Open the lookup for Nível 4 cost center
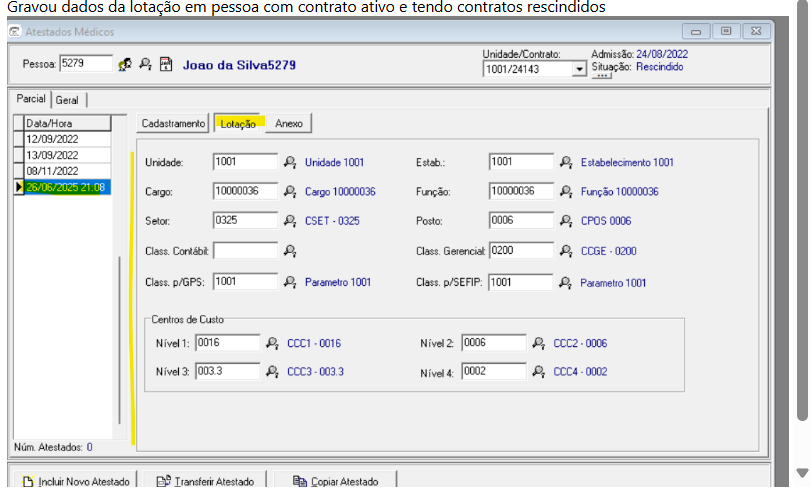 [539, 372]
